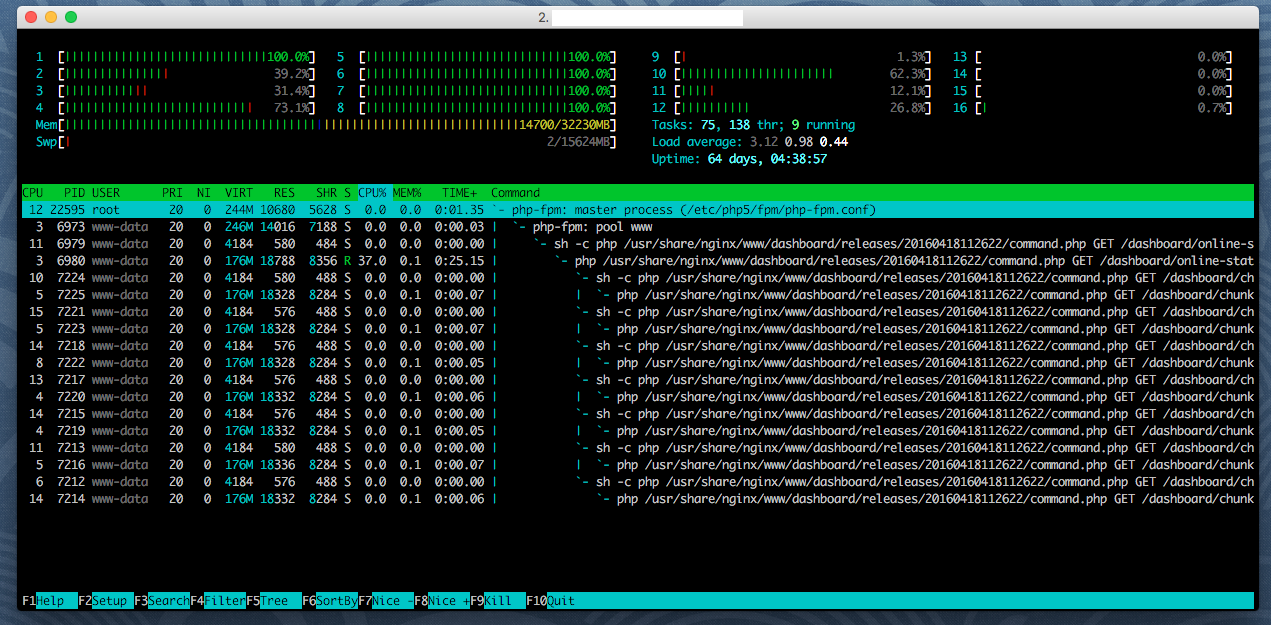
Task: Click the CPU 12 meter showing 26.8%
Action: tap(792, 108)
